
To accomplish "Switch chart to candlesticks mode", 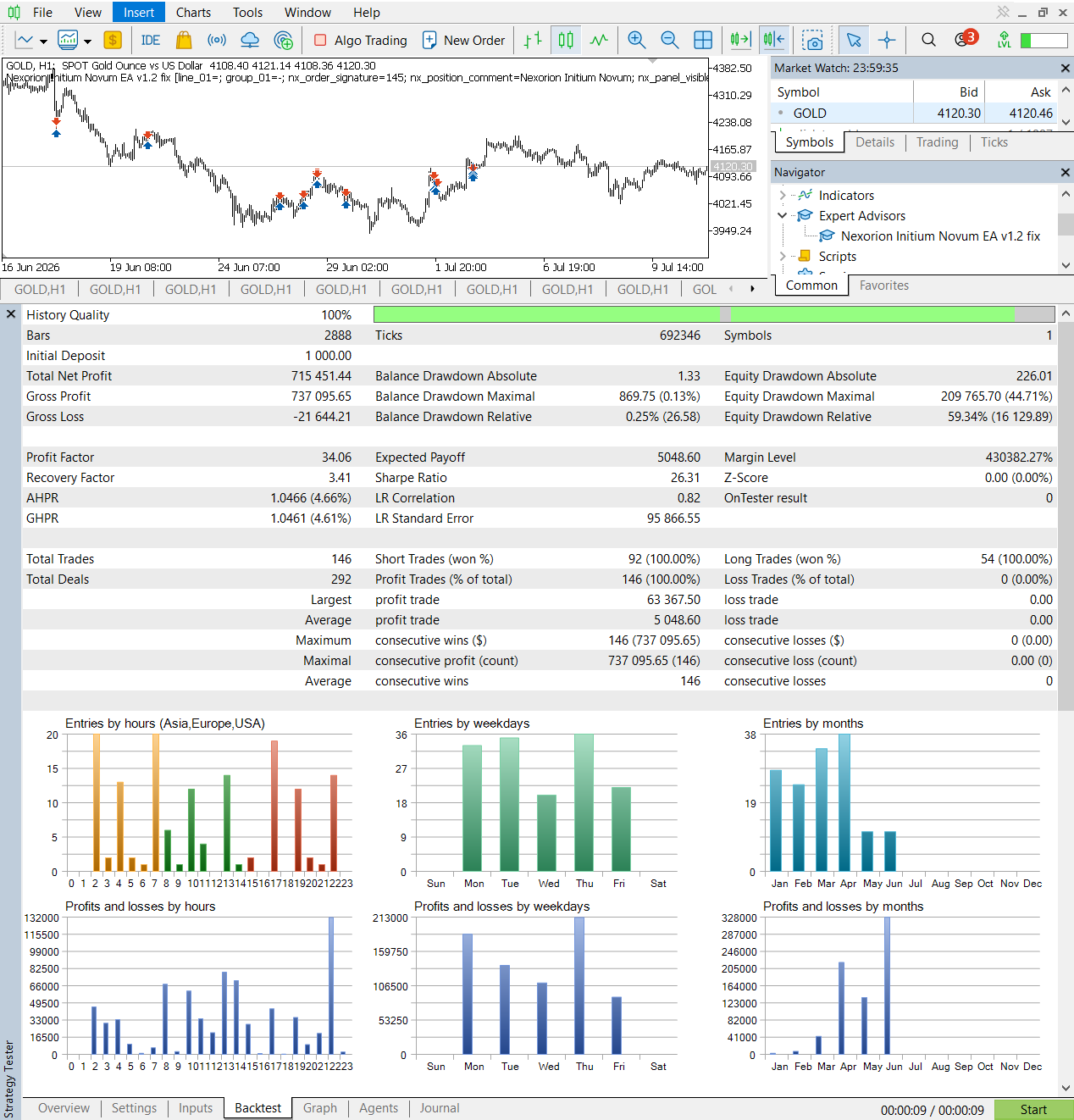I will point(566,40).
